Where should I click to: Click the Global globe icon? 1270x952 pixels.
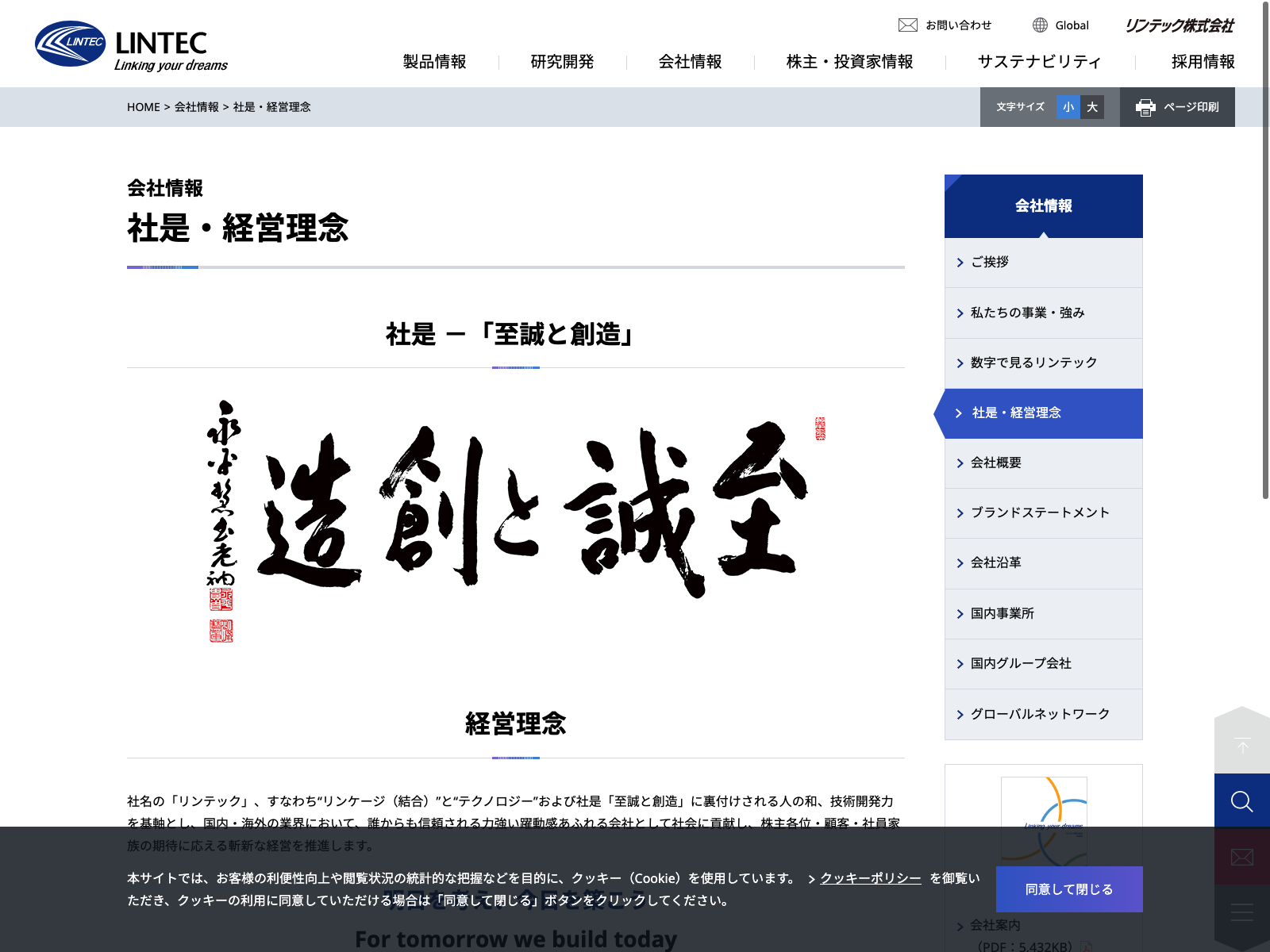(1040, 25)
